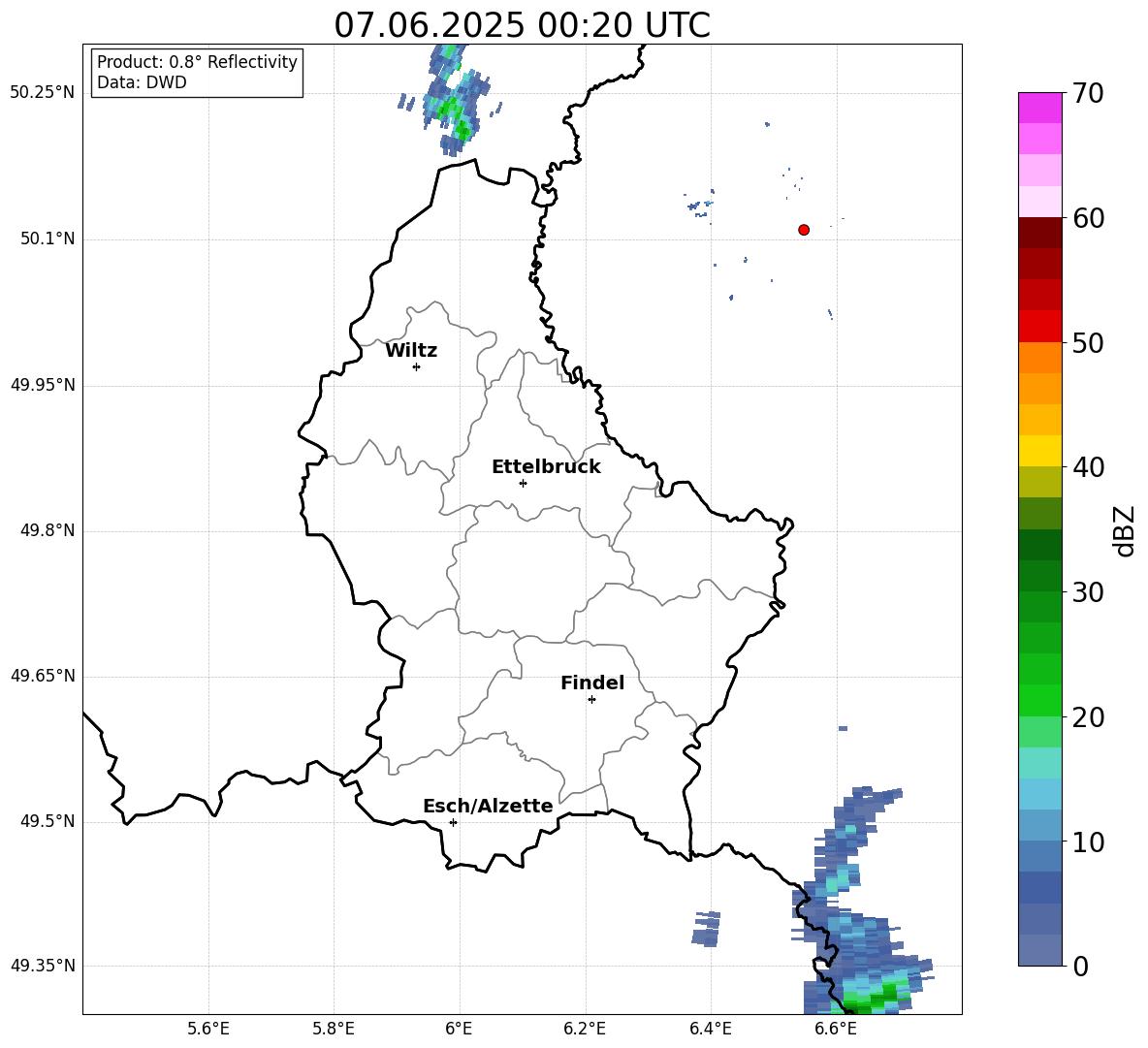
Task: Click the 50 tick on the colorbar
Action: tap(1088, 342)
